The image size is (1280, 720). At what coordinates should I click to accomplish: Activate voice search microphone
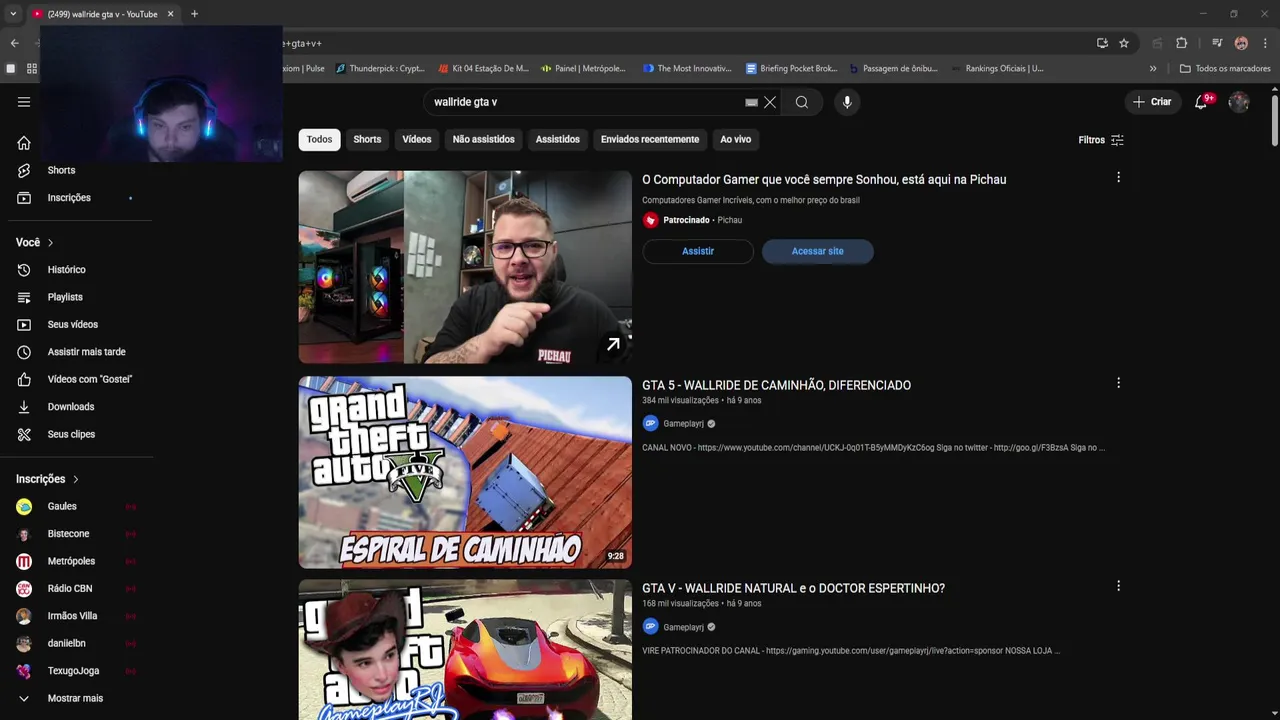(847, 102)
